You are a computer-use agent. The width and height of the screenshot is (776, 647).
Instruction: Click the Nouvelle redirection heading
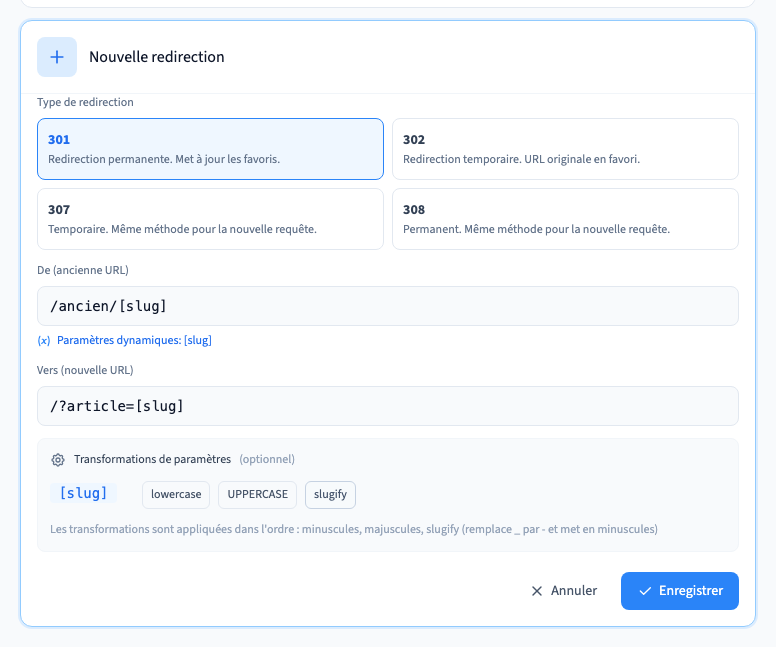click(157, 57)
